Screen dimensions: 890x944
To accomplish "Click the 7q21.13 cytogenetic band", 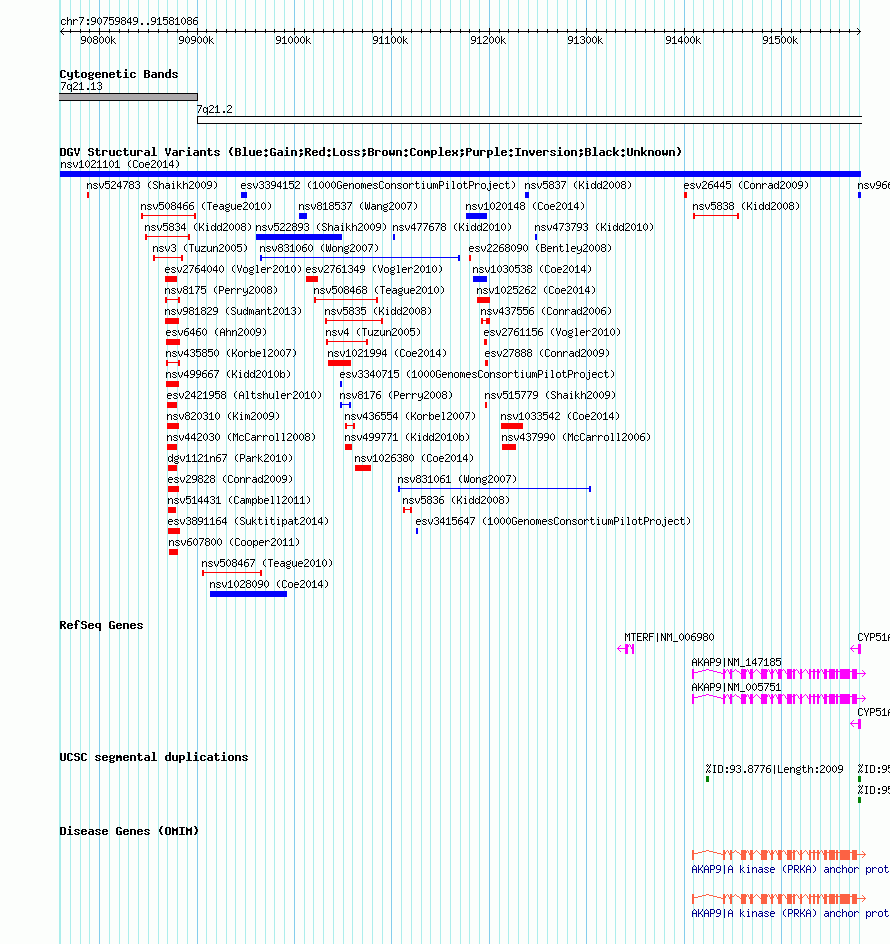I will coord(128,98).
